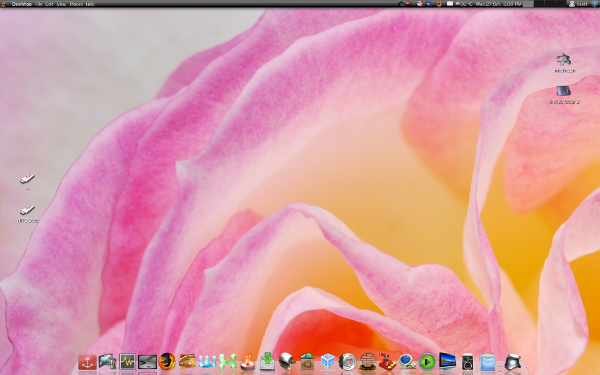Open the flame disc burner dock icon
Image resolution: width=600 pixels, height=375 pixels.
coord(248,362)
